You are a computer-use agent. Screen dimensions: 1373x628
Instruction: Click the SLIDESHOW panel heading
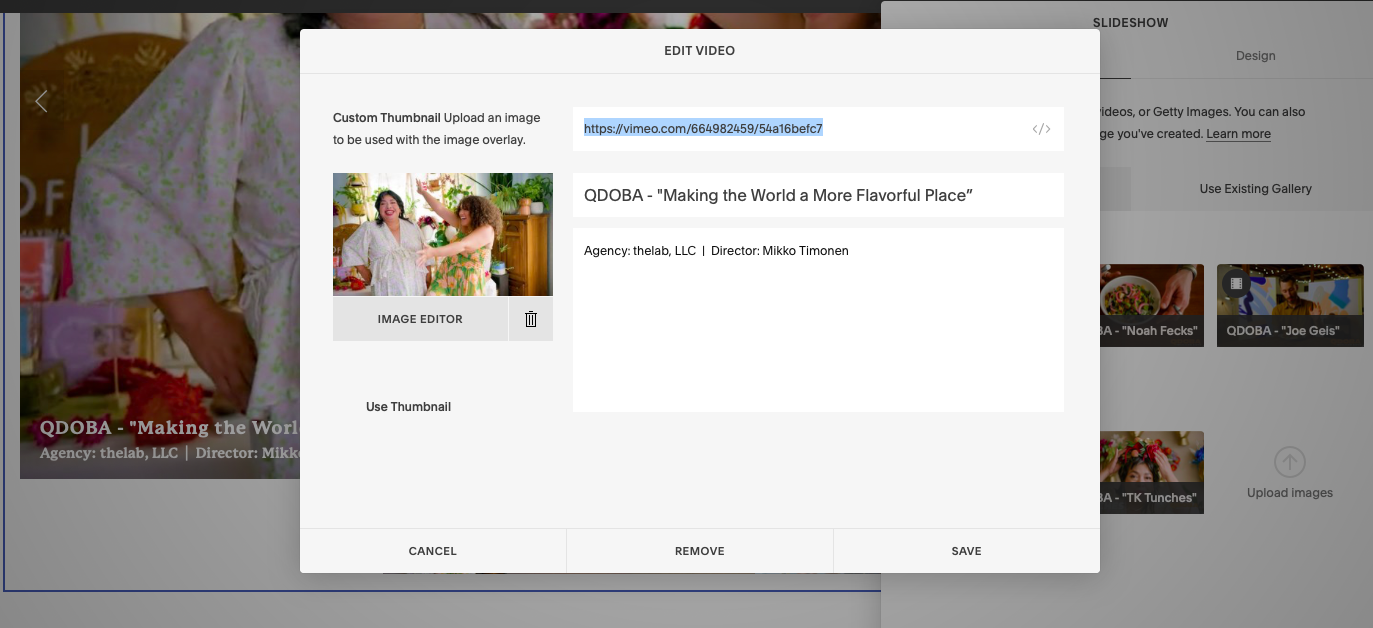point(1130,23)
